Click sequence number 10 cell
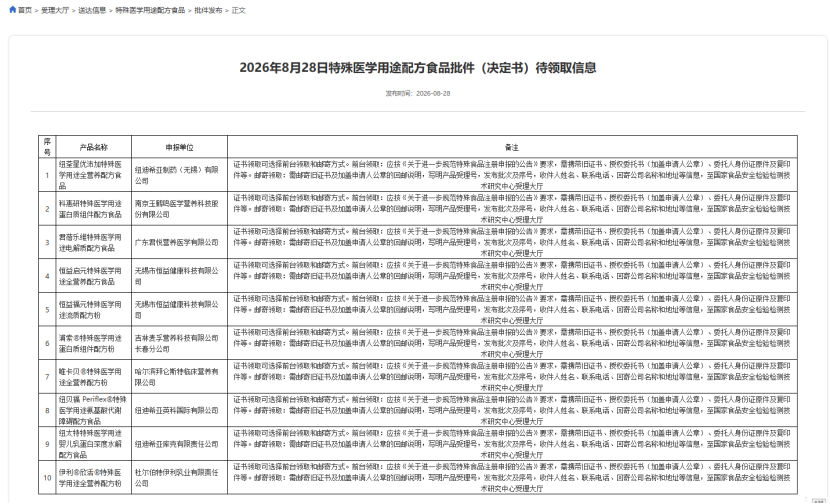The image size is (830, 504). click(x=47, y=478)
